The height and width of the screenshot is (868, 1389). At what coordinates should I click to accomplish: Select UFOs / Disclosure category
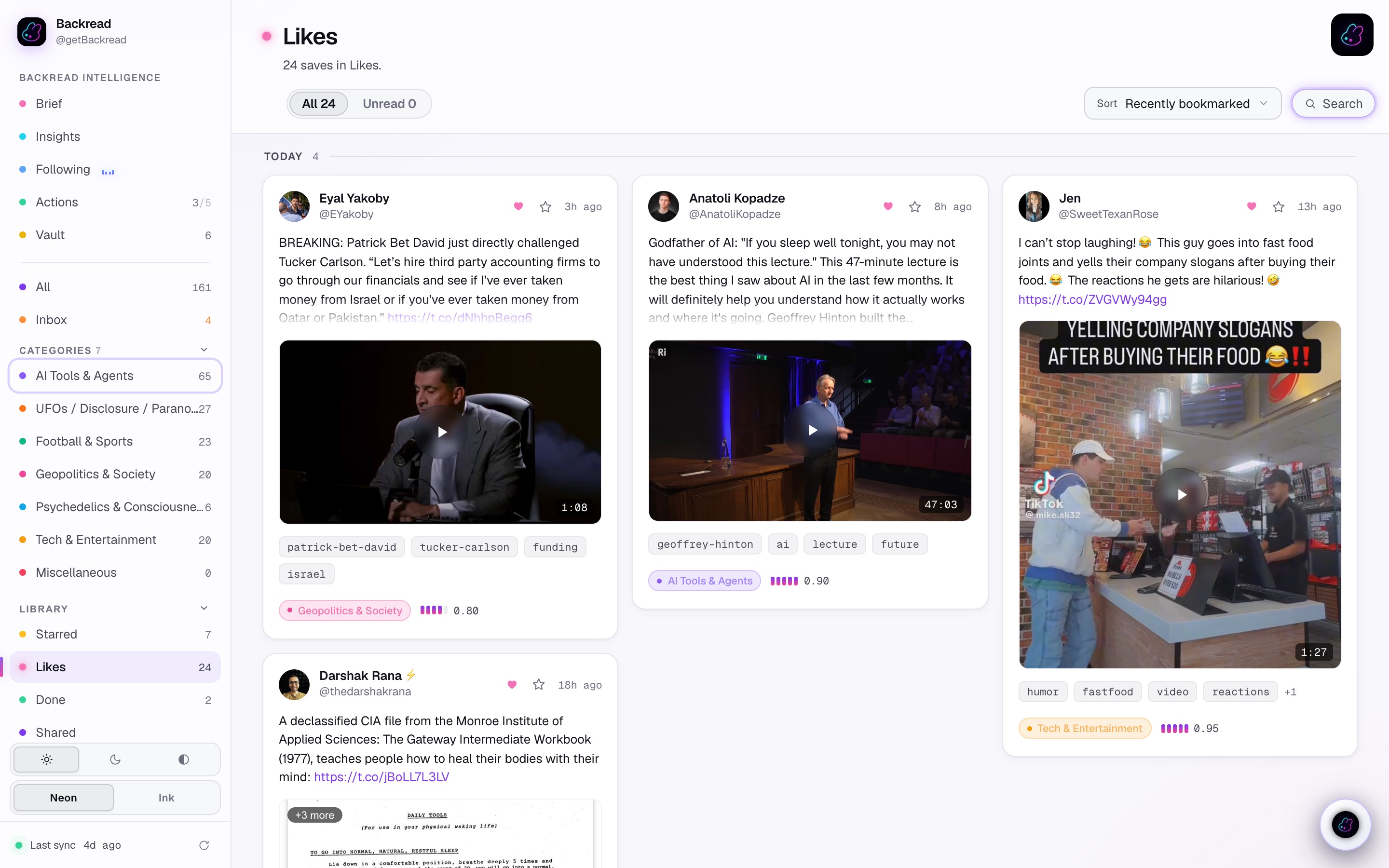coord(115,409)
